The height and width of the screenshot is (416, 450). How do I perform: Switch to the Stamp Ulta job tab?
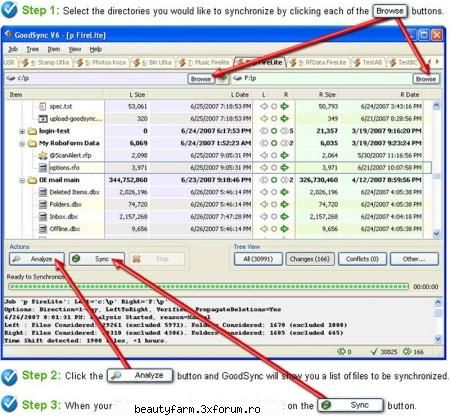(x=46, y=62)
